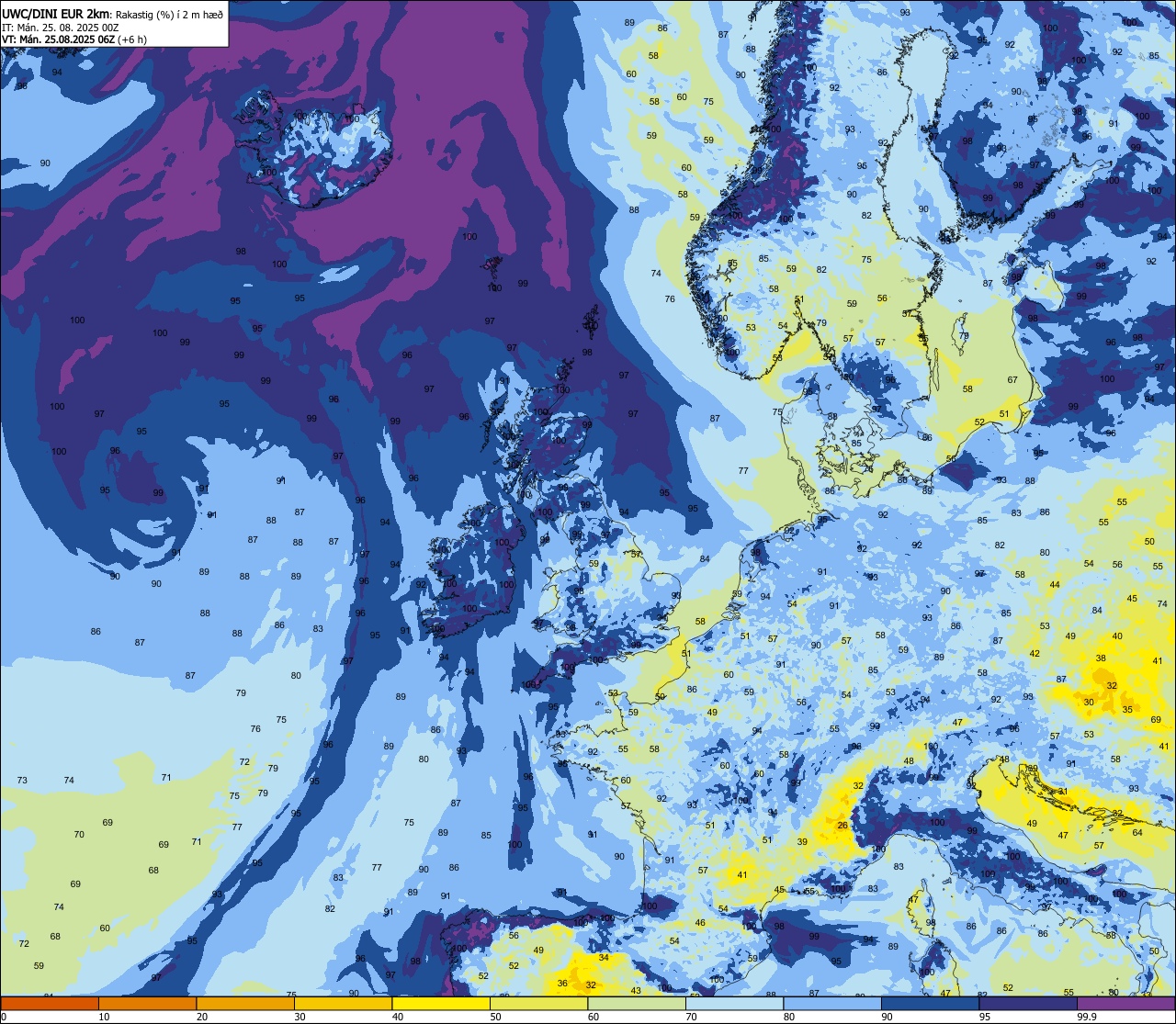Click the humidity value '39' in southeastern France
1176x1024 pixels.
pyautogui.click(x=802, y=841)
